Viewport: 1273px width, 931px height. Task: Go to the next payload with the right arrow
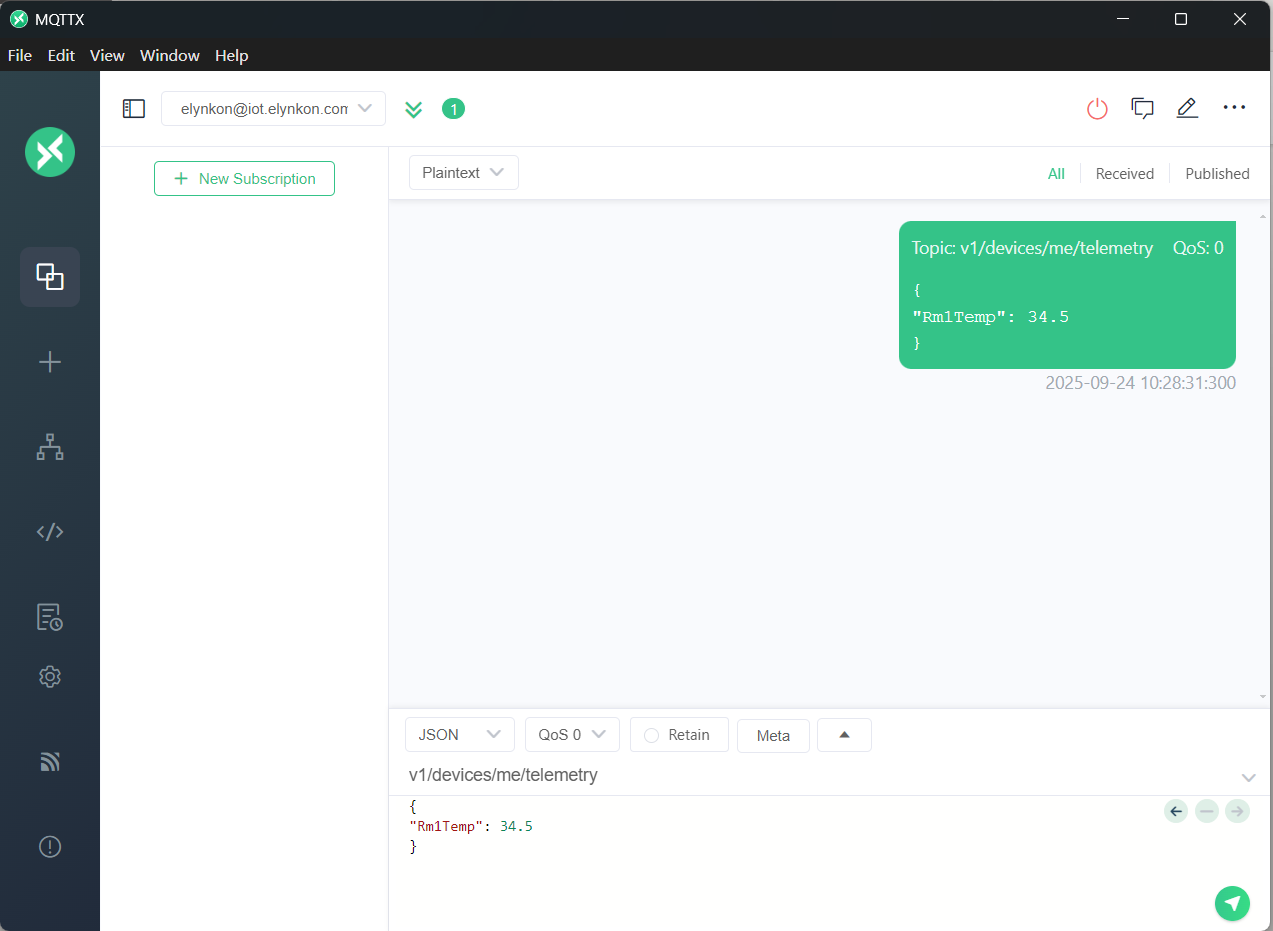pos(1238,811)
